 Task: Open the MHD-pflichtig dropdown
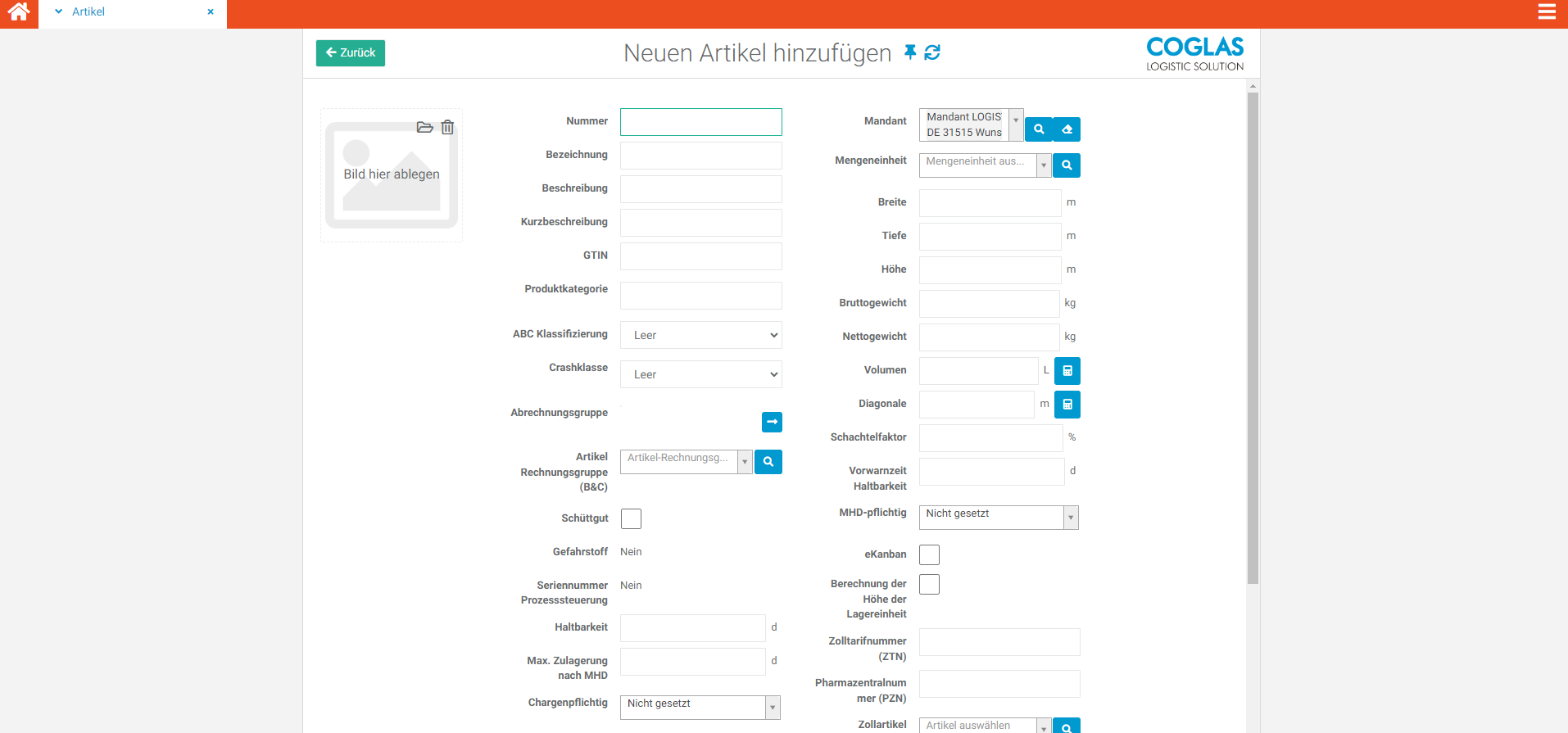click(x=998, y=518)
